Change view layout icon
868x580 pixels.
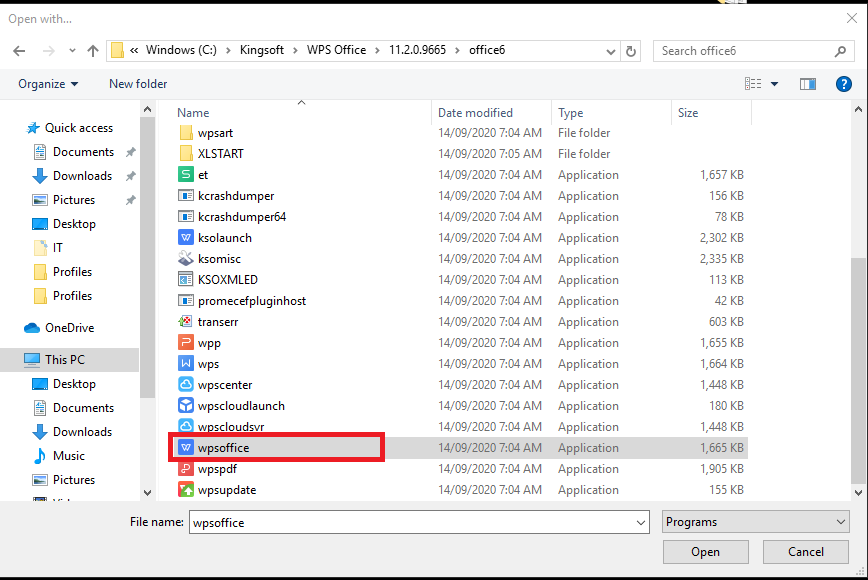coord(753,84)
